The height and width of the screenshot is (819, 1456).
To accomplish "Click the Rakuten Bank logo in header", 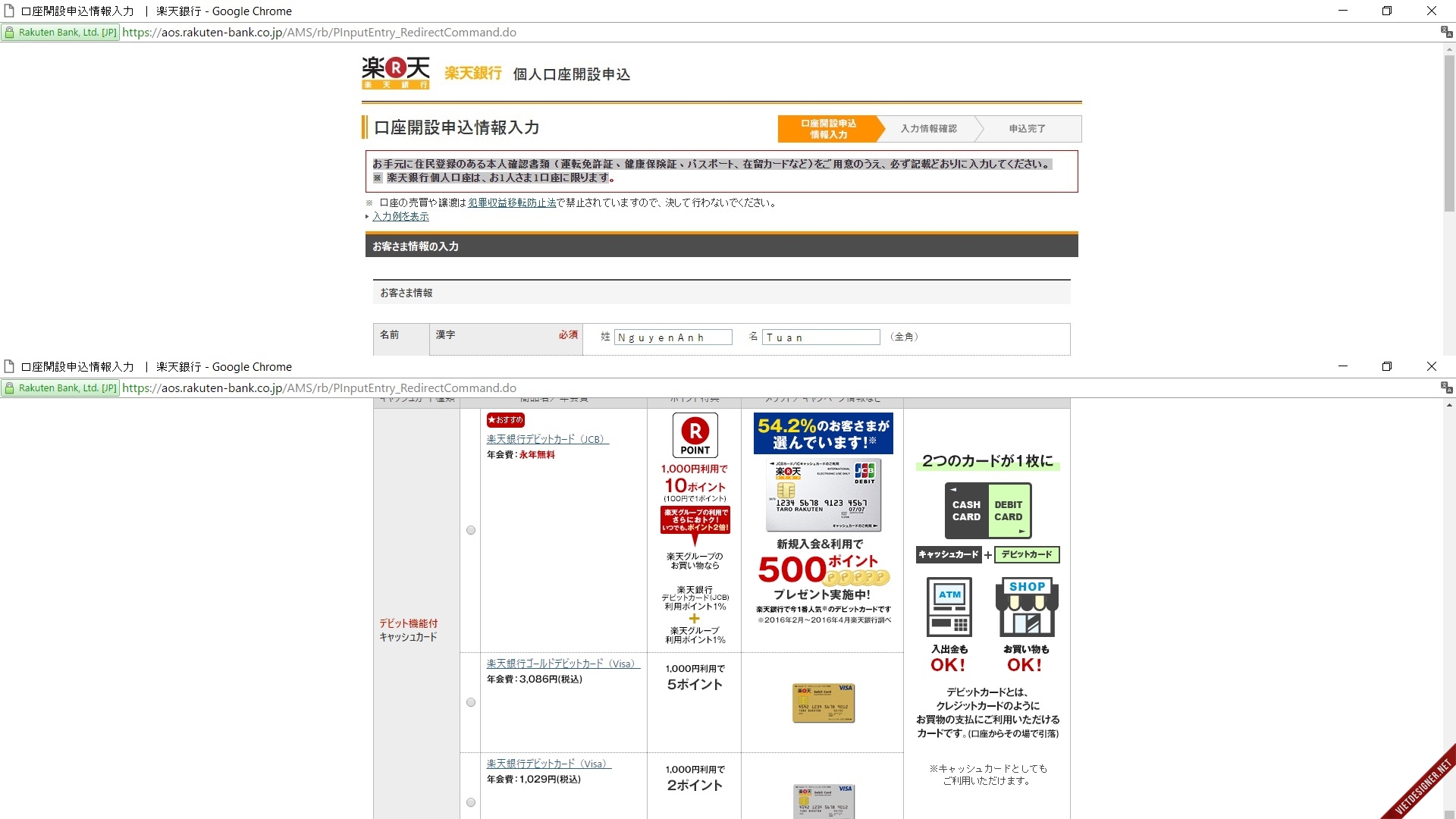I will (396, 73).
